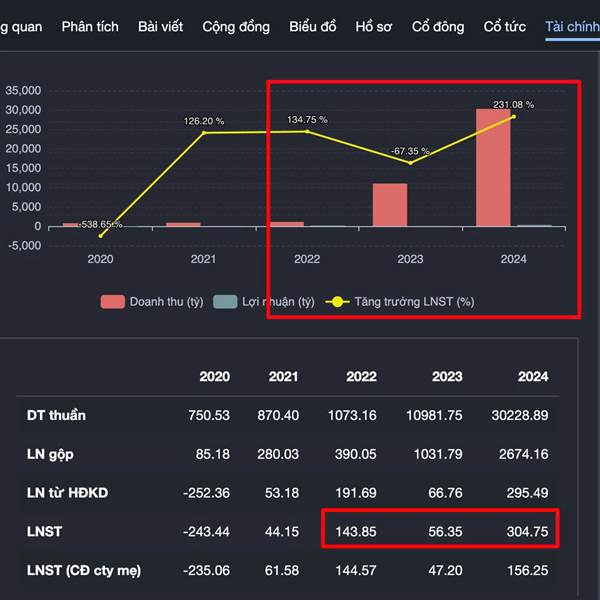The image size is (600, 600).
Task: Click the 2024 table column header
Action: [533, 377]
